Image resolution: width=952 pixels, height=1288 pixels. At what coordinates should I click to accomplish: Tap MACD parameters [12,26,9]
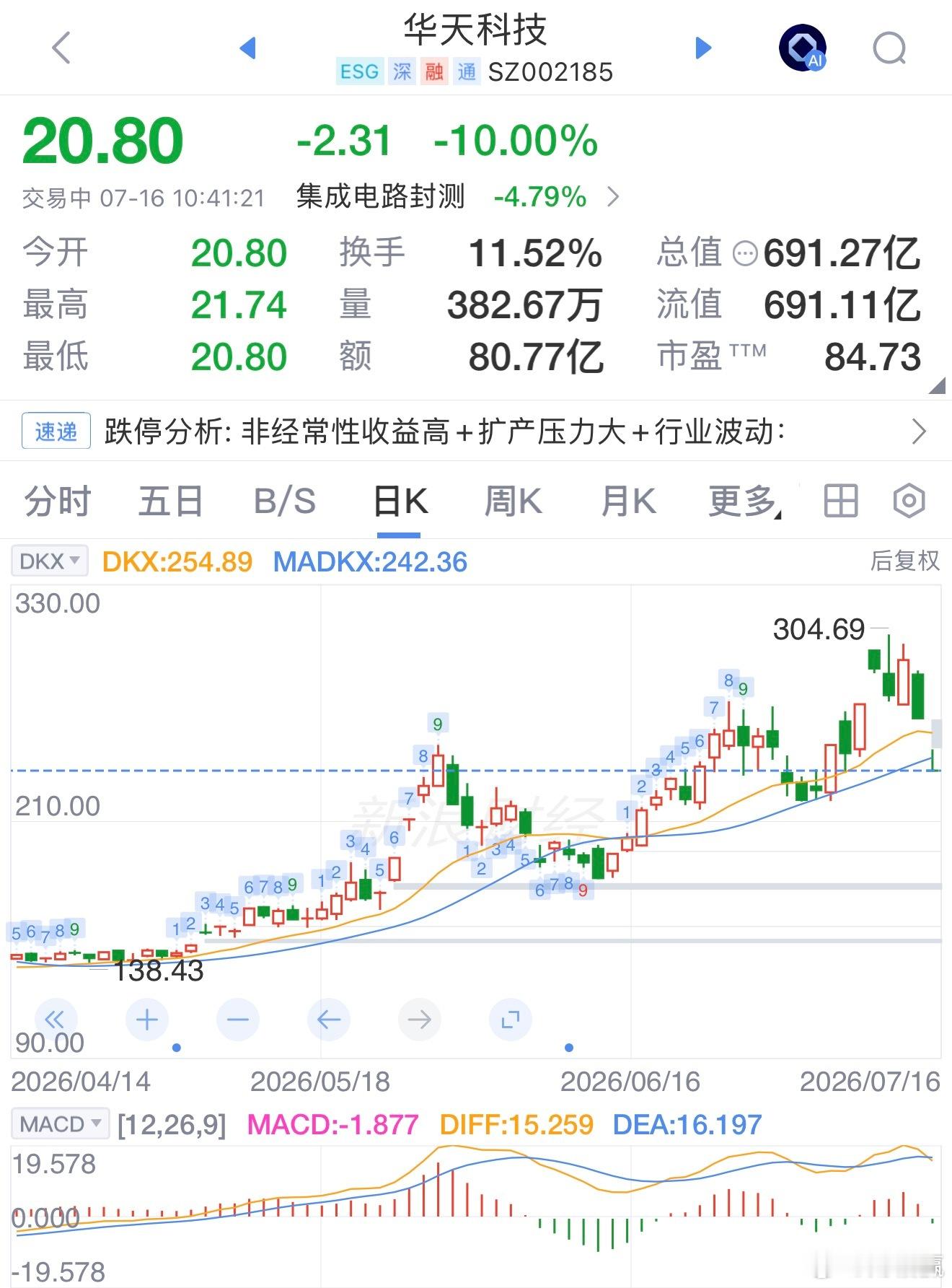click(172, 1124)
